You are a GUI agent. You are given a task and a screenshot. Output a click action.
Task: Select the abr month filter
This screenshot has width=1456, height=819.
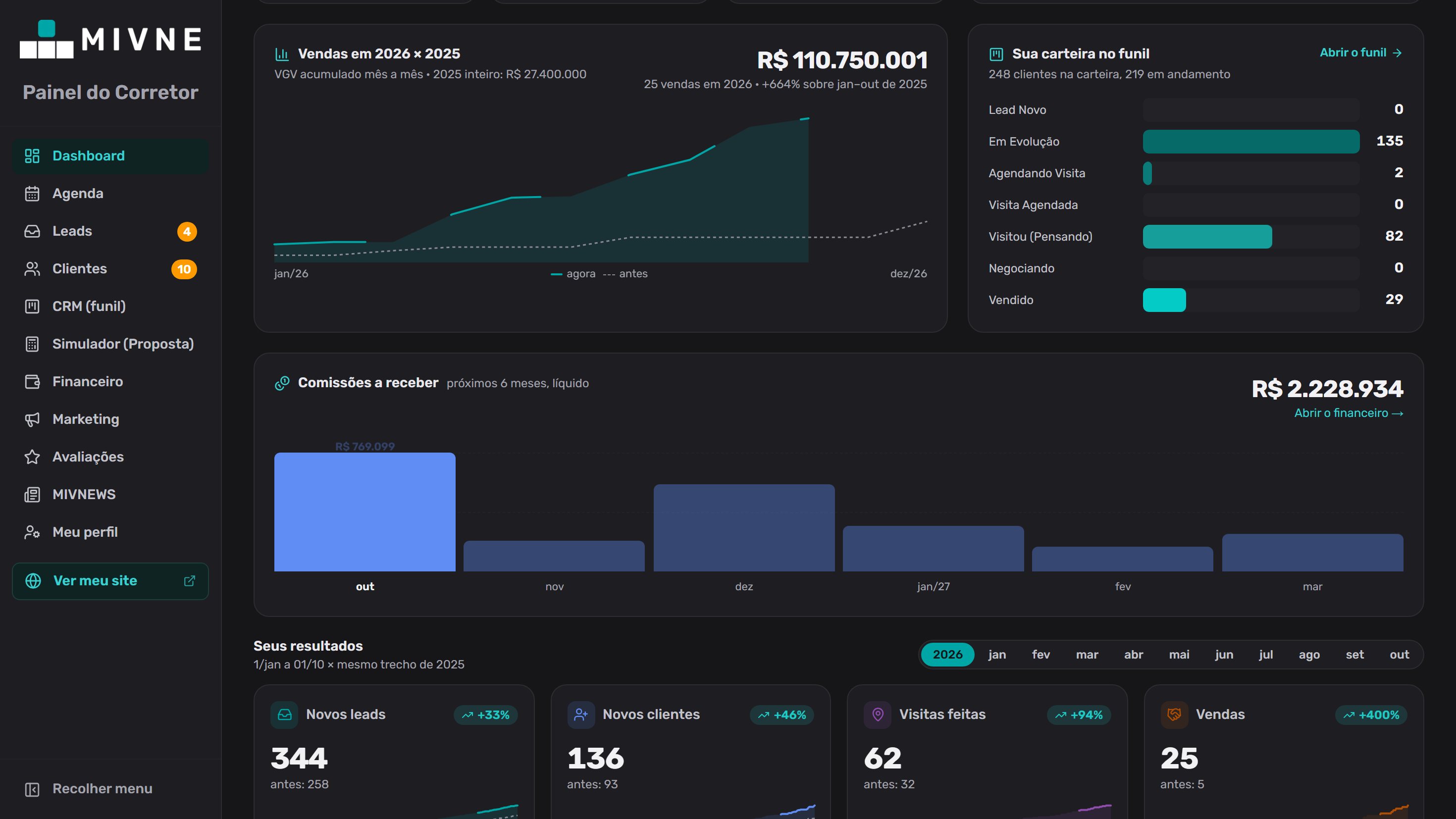click(1133, 655)
